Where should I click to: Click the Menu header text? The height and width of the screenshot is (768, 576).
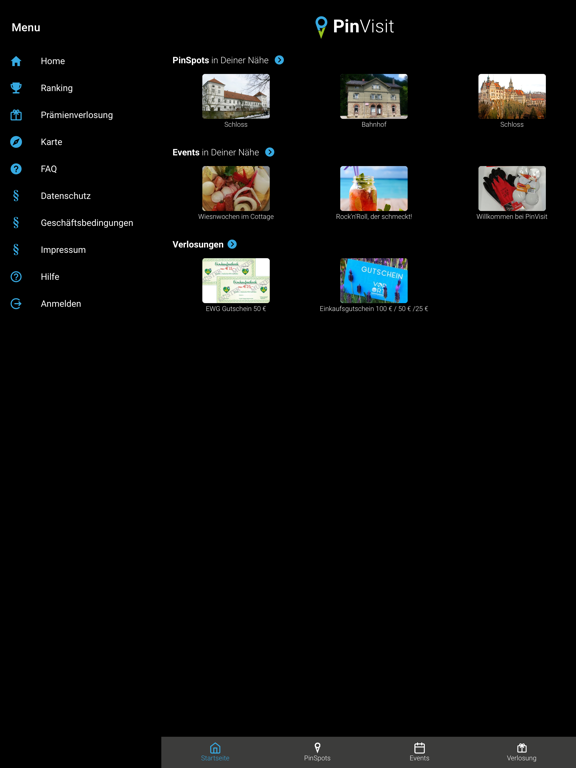[26, 27]
